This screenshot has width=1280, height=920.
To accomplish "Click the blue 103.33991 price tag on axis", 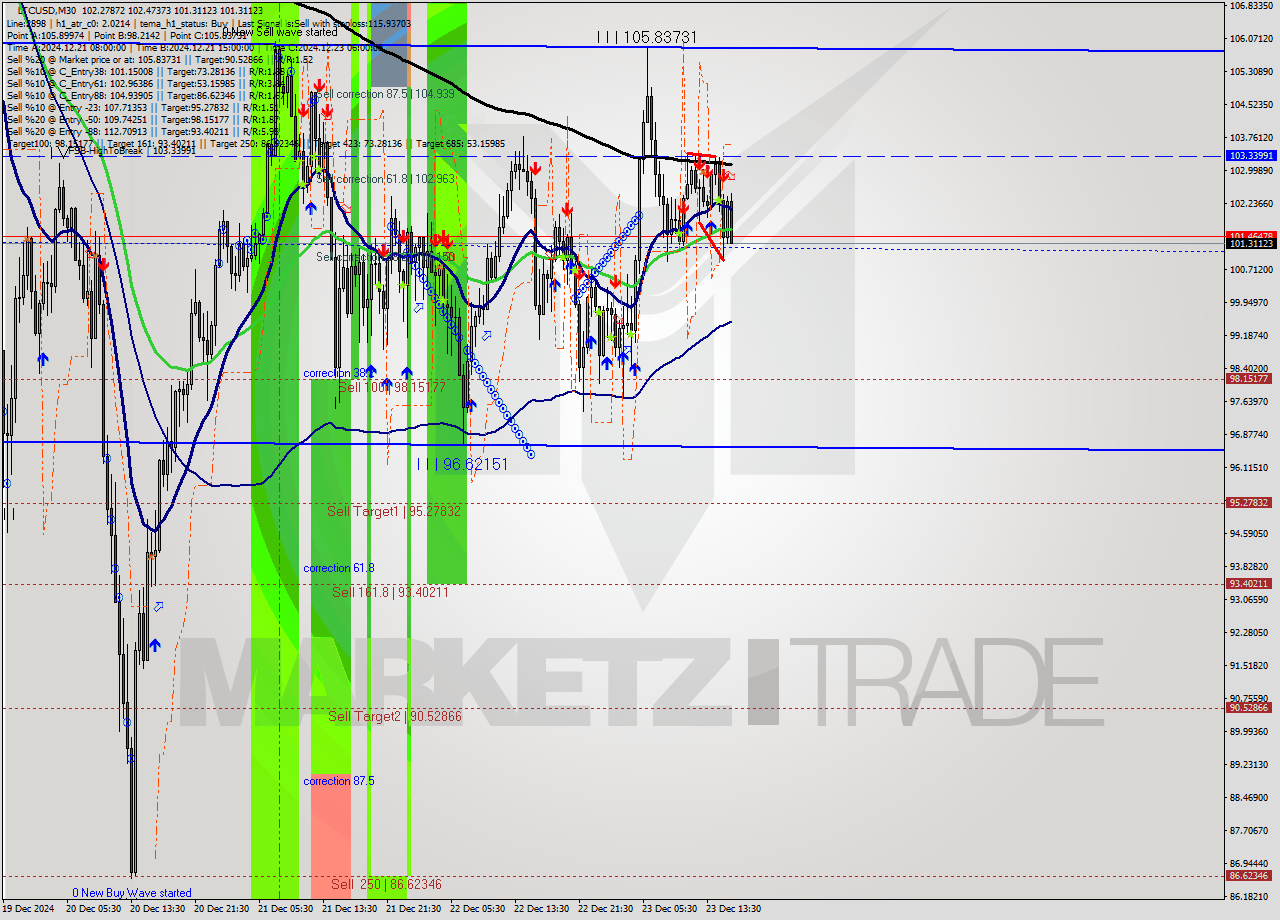I will click(x=1251, y=156).
